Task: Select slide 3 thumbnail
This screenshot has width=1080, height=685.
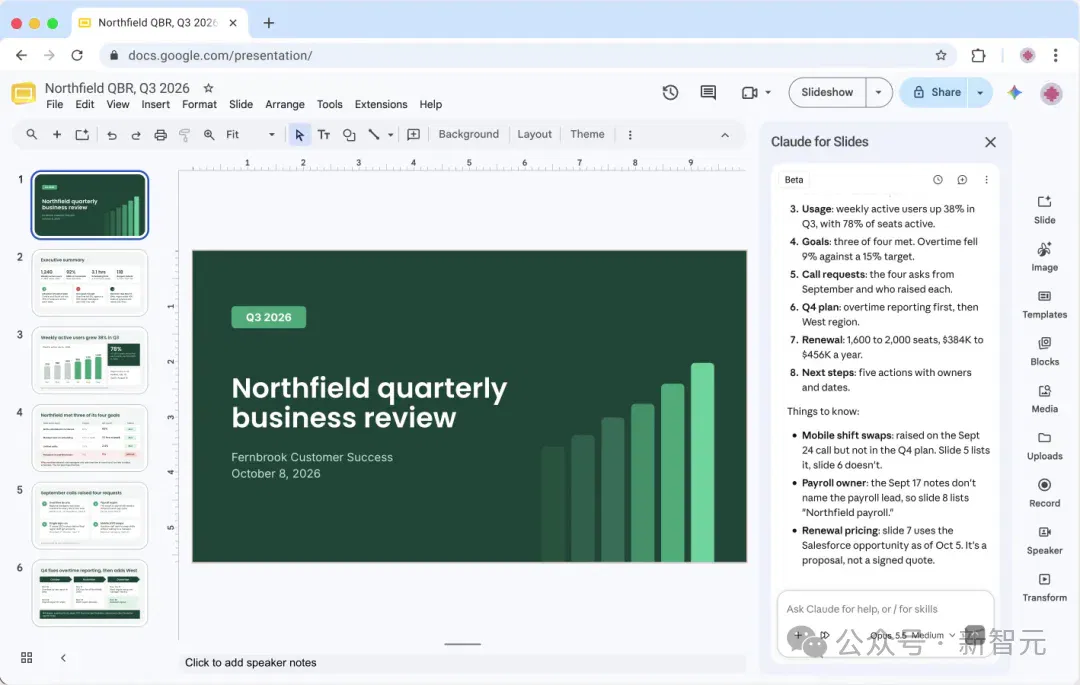Action: pyautogui.click(x=90, y=360)
